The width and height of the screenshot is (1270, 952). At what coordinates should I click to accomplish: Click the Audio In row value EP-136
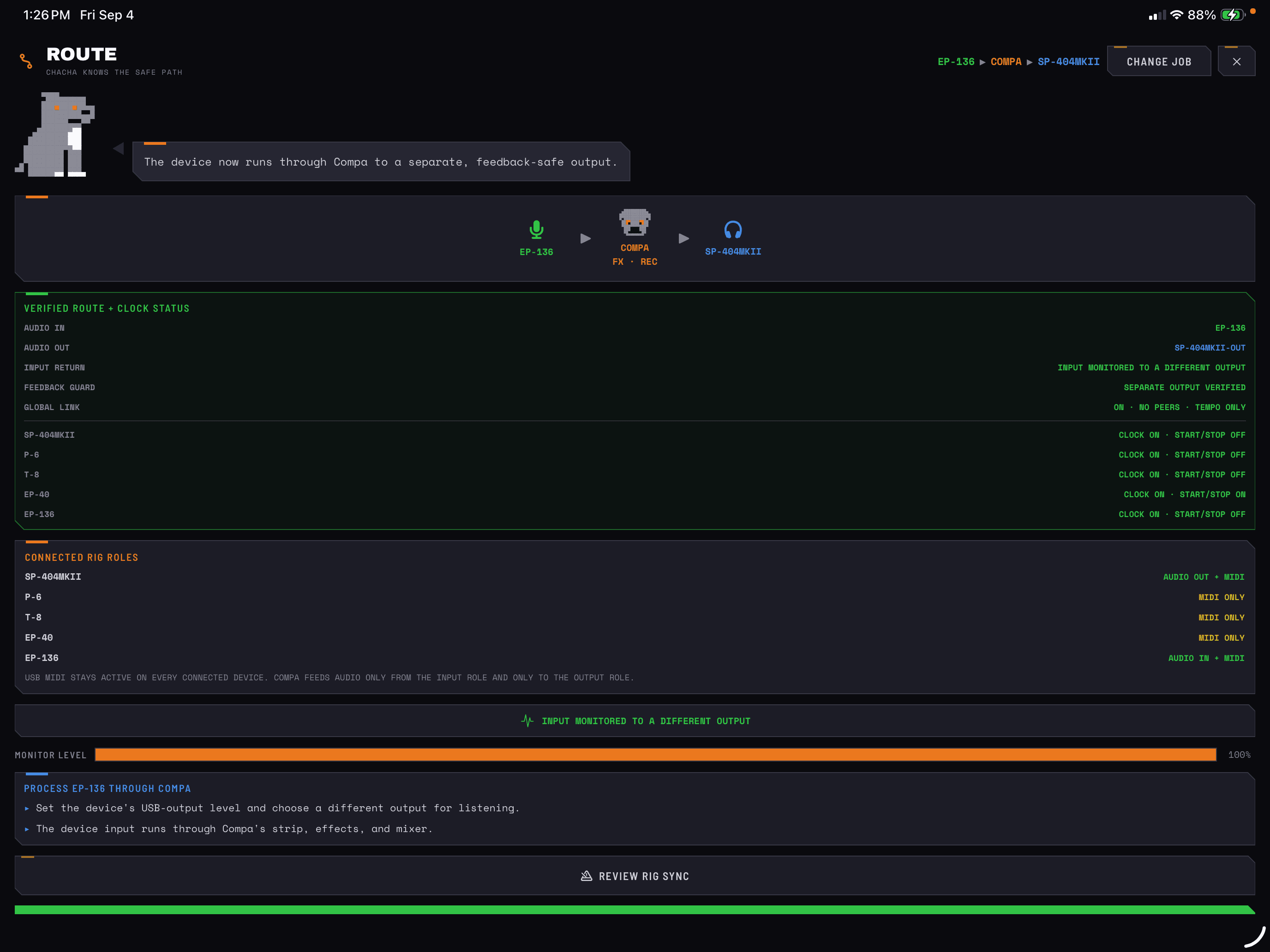[x=1230, y=327]
